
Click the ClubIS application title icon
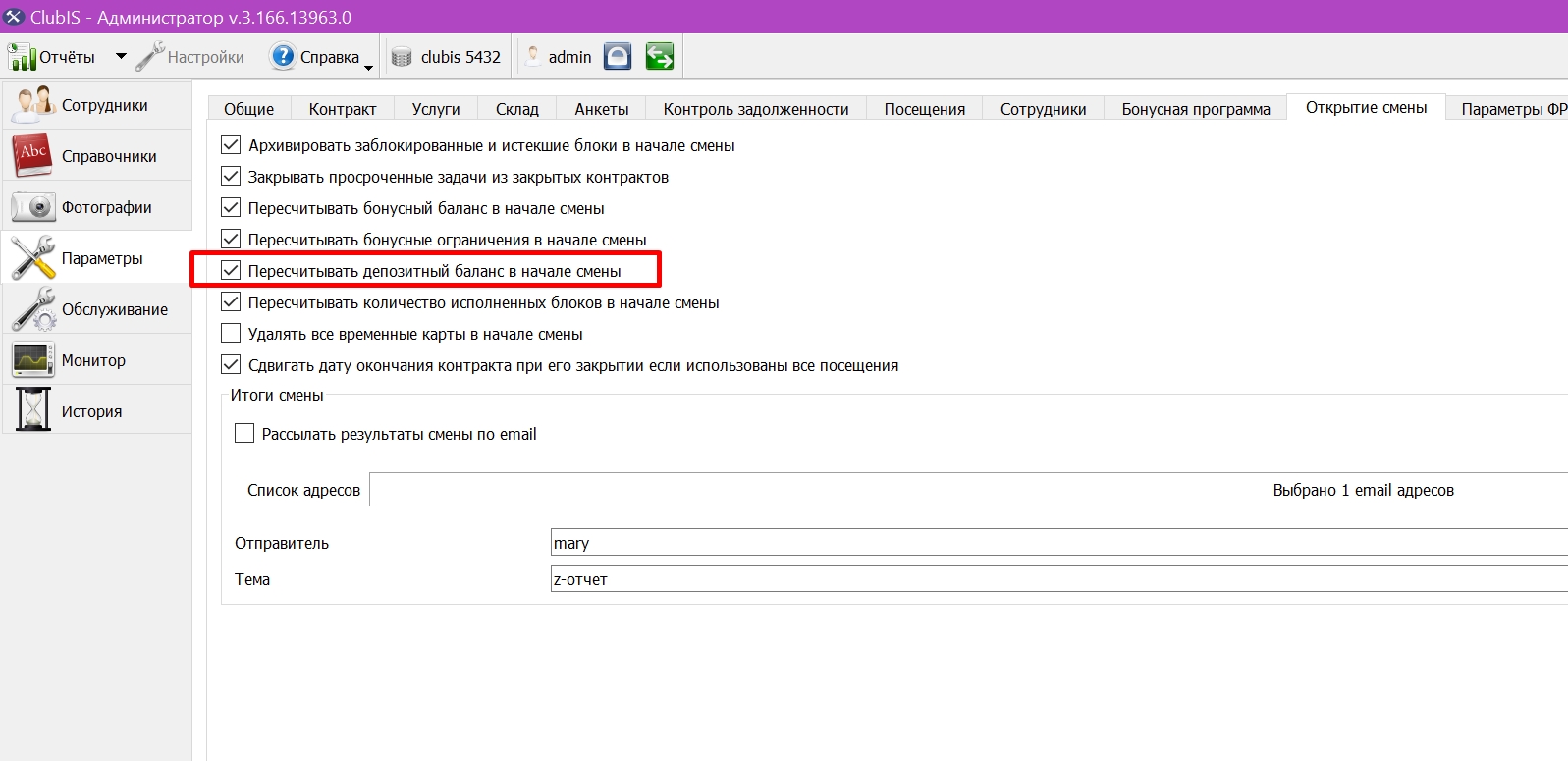click(x=14, y=17)
